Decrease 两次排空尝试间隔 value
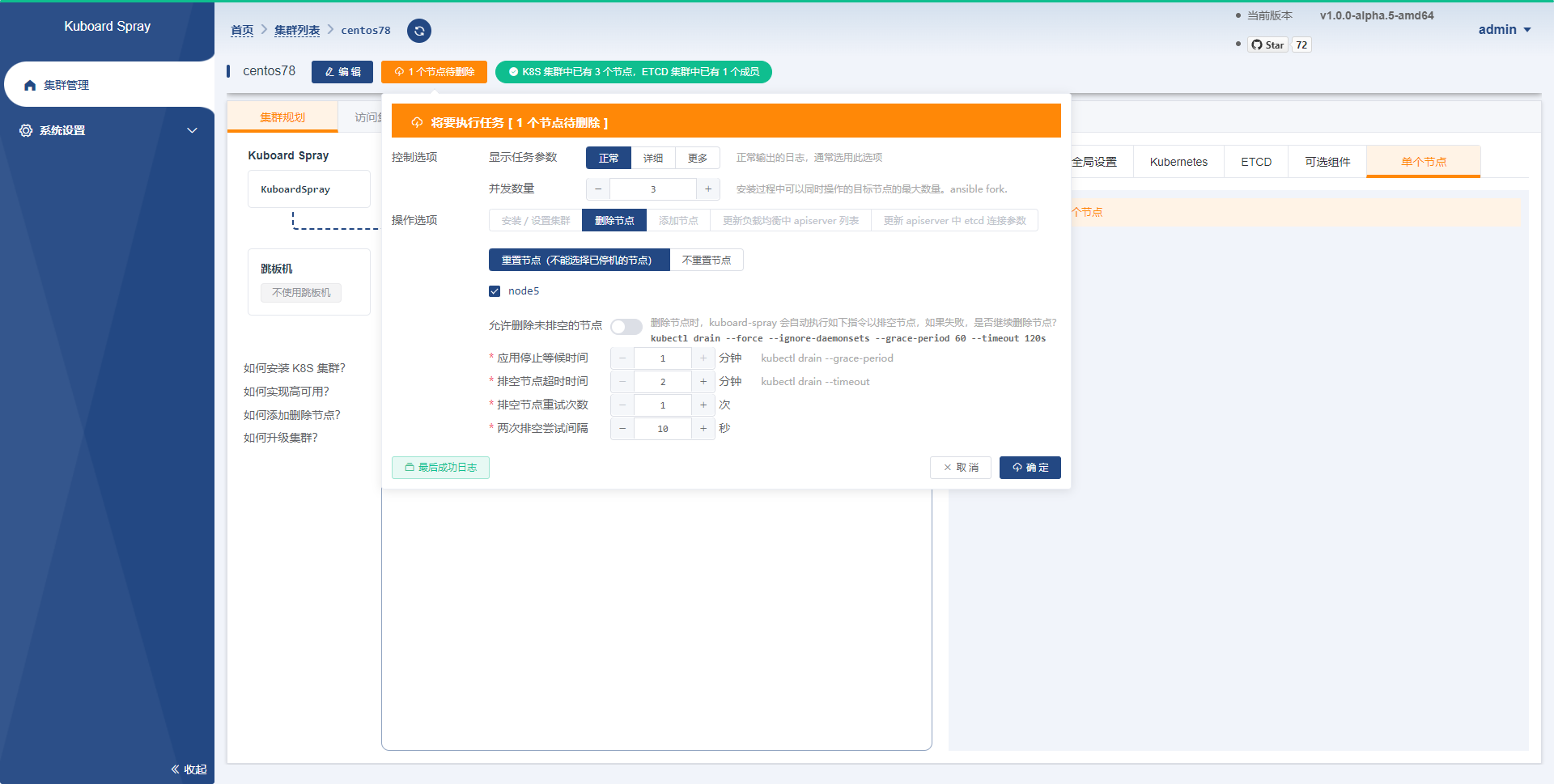 tap(622, 429)
